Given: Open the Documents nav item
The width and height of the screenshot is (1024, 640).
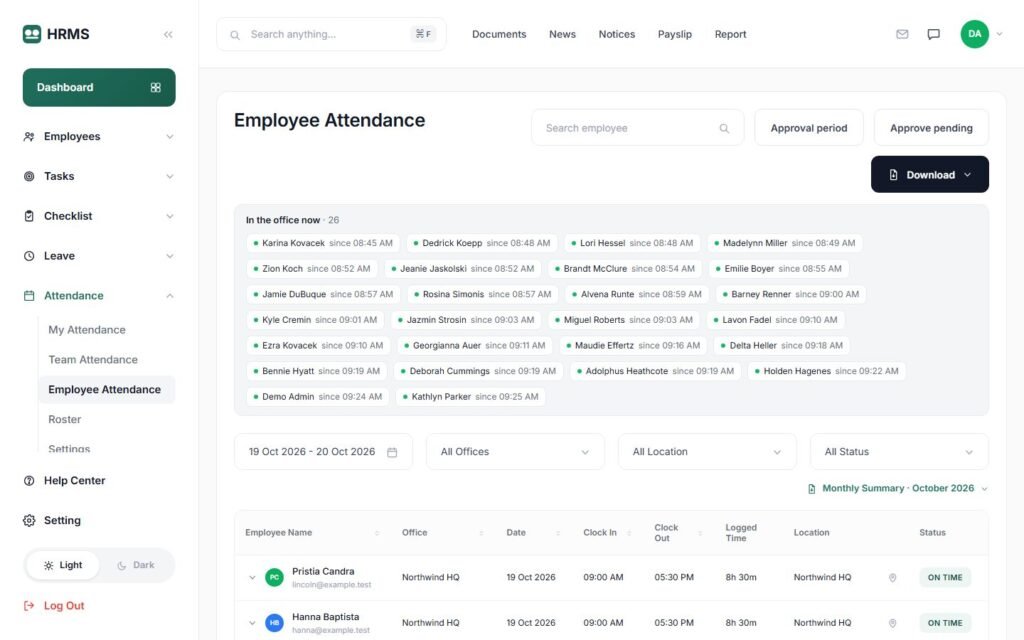Looking at the screenshot, I should pyautogui.click(x=499, y=34).
